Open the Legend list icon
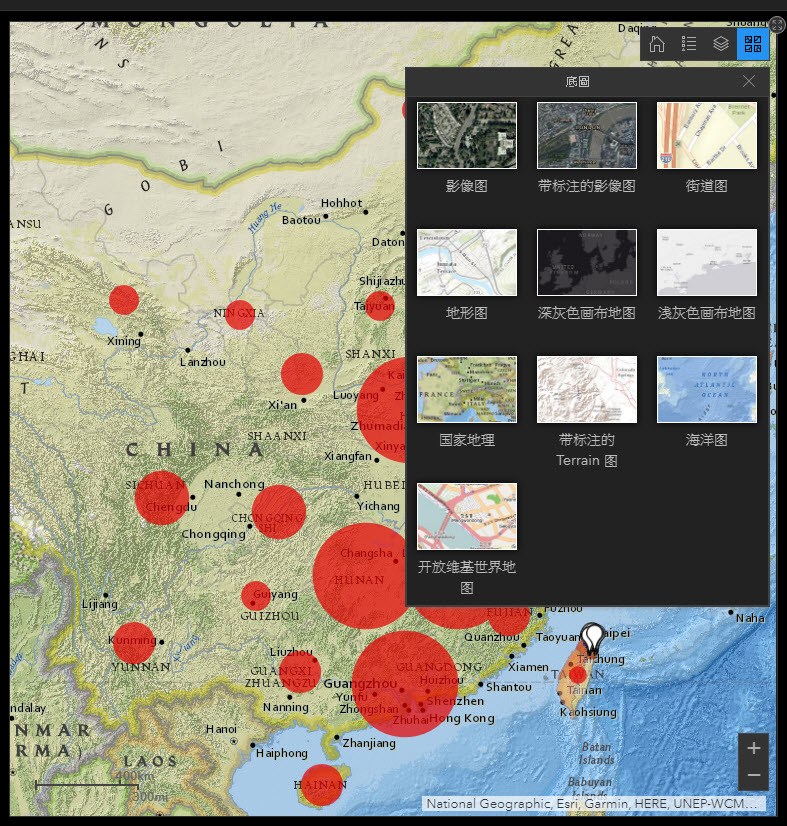This screenshot has width=787, height=826. coord(689,44)
